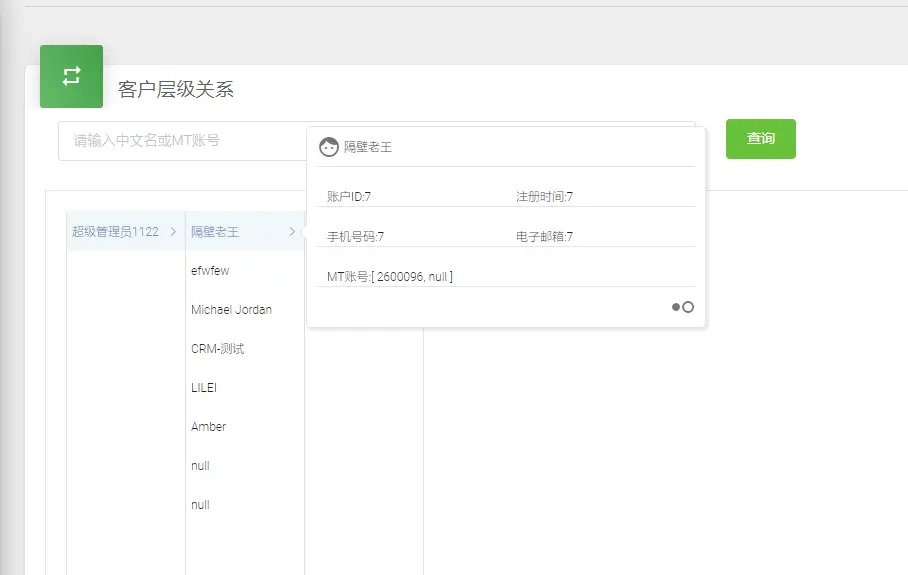Click the 隔壁老王 name in popup header
The height and width of the screenshot is (575, 908).
[x=368, y=147]
